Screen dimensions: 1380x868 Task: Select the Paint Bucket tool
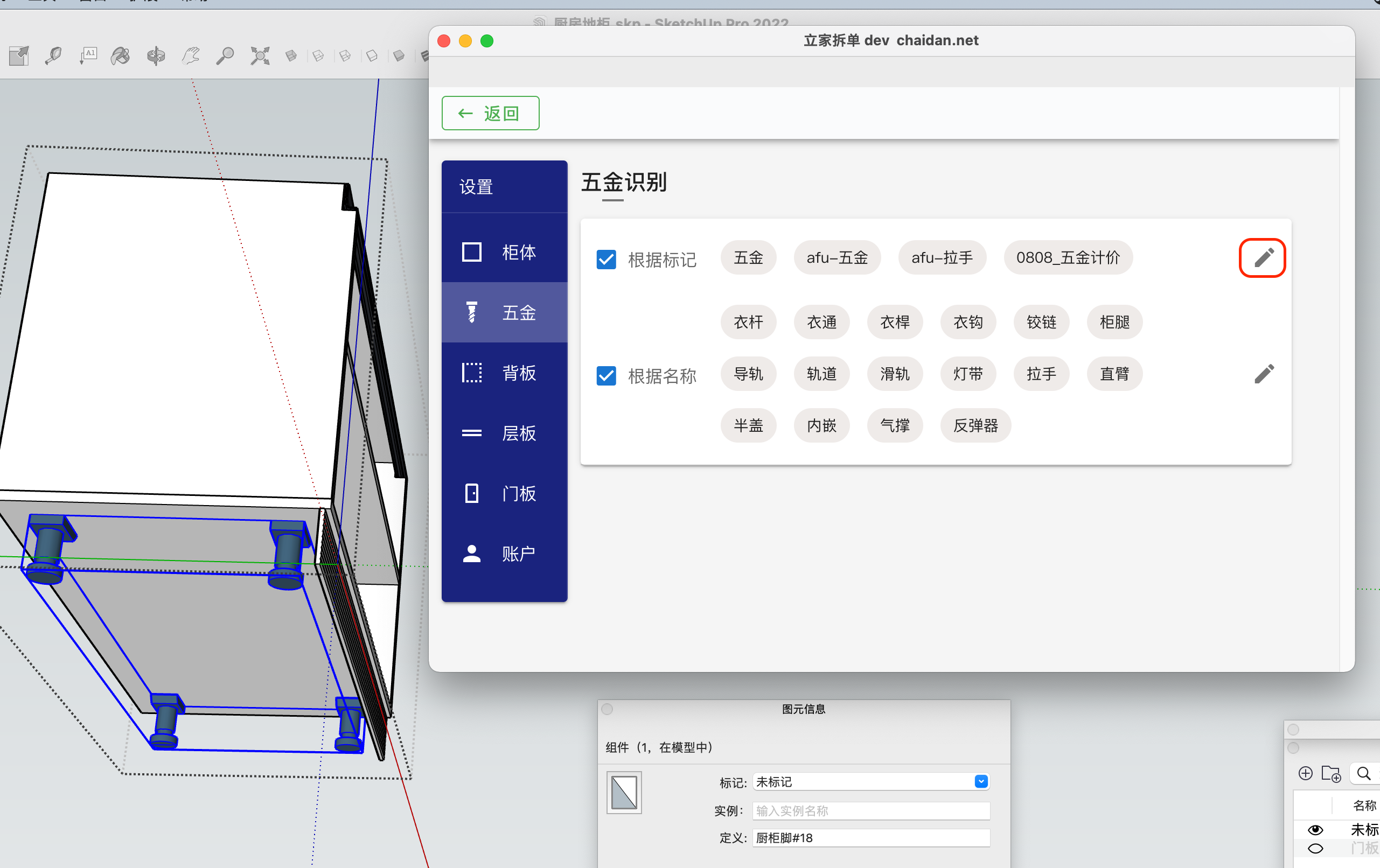click(120, 56)
